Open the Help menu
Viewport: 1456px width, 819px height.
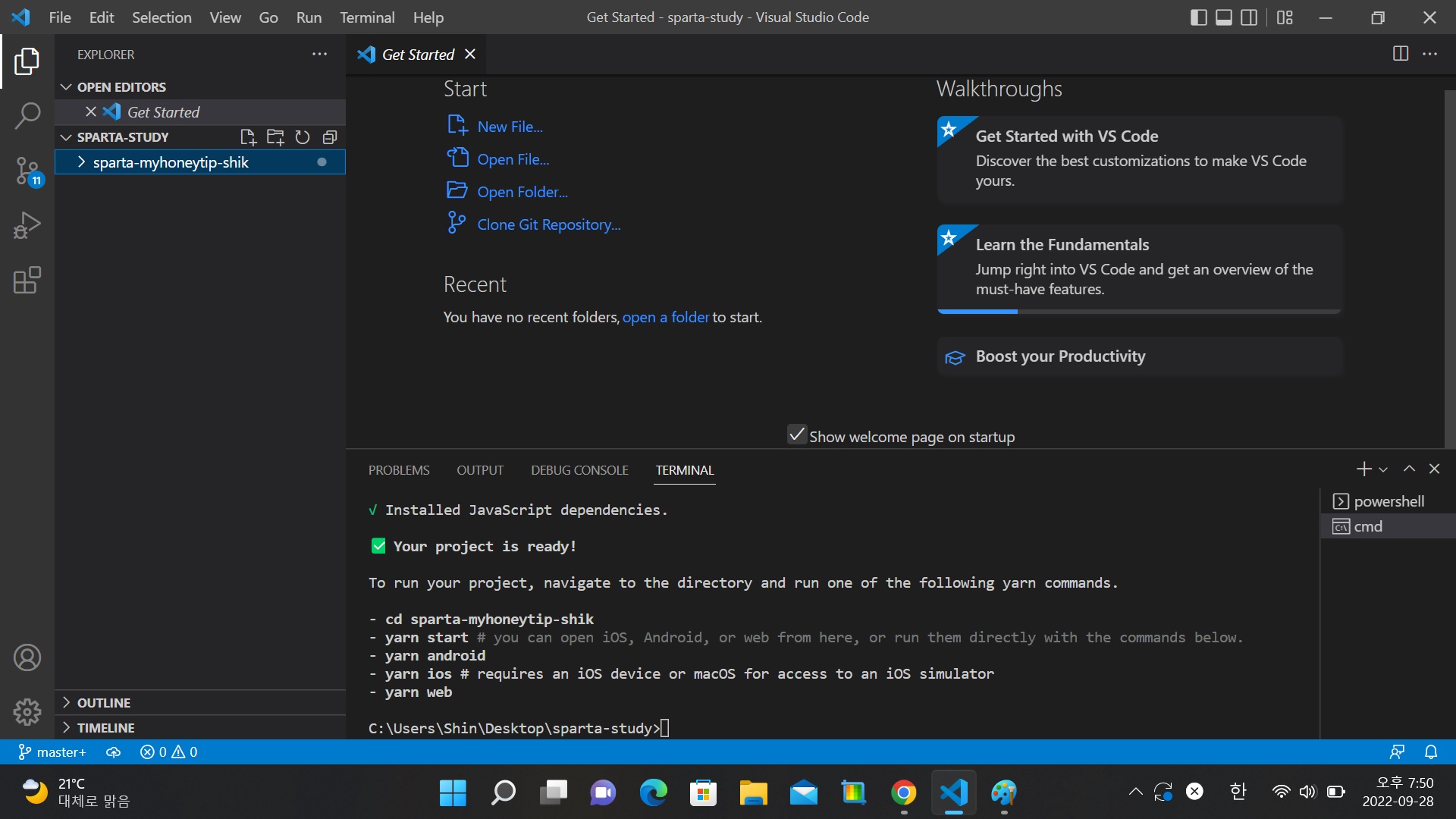428,17
